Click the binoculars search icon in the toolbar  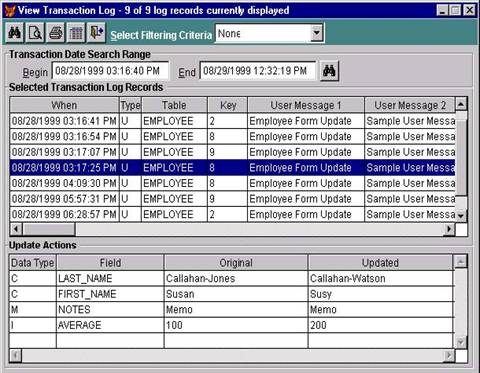(x=15, y=33)
